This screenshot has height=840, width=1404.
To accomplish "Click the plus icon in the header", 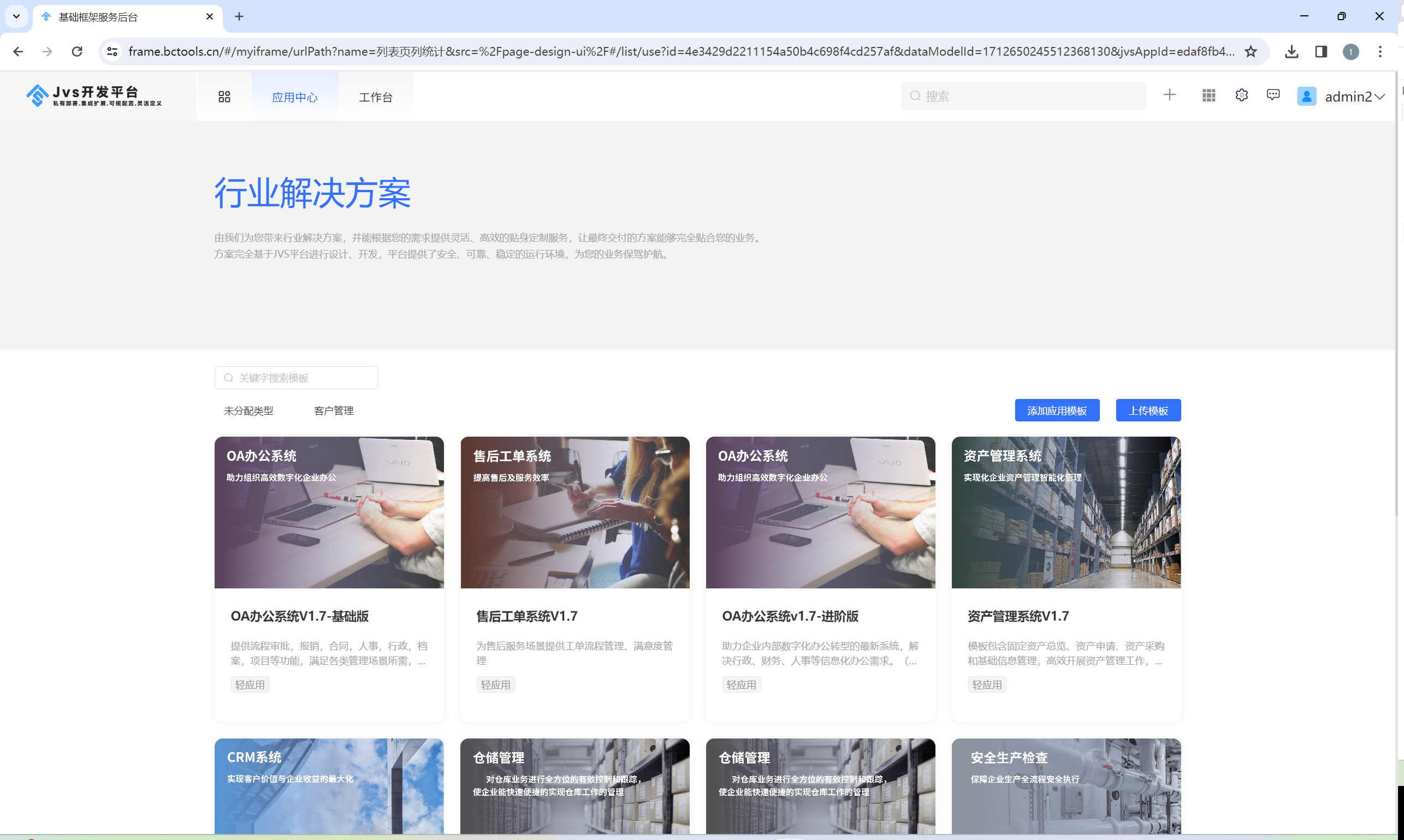I will [1169, 95].
